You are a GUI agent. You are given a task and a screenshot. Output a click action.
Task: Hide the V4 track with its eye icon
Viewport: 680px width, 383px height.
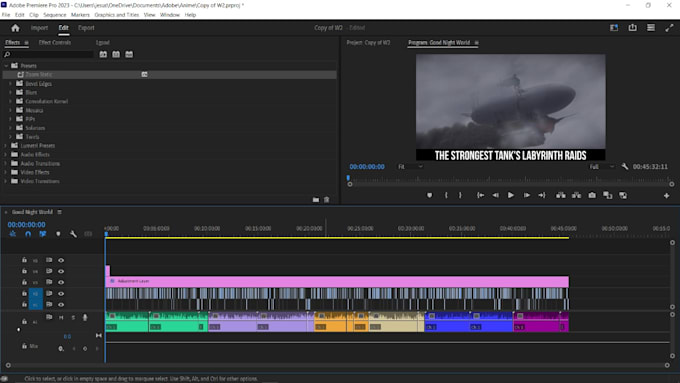click(x=61, y=271)
